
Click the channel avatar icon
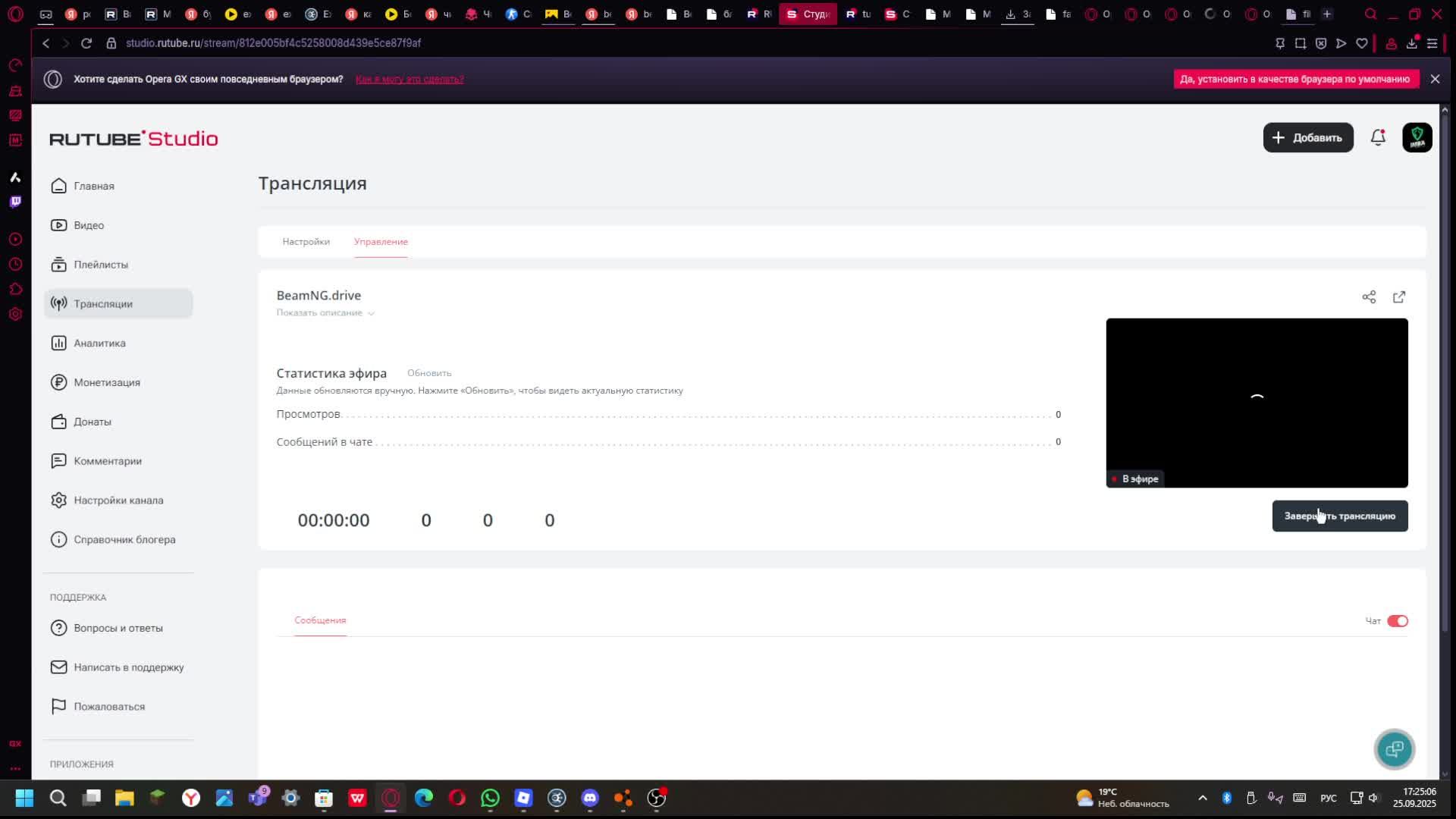(1417, 138)
